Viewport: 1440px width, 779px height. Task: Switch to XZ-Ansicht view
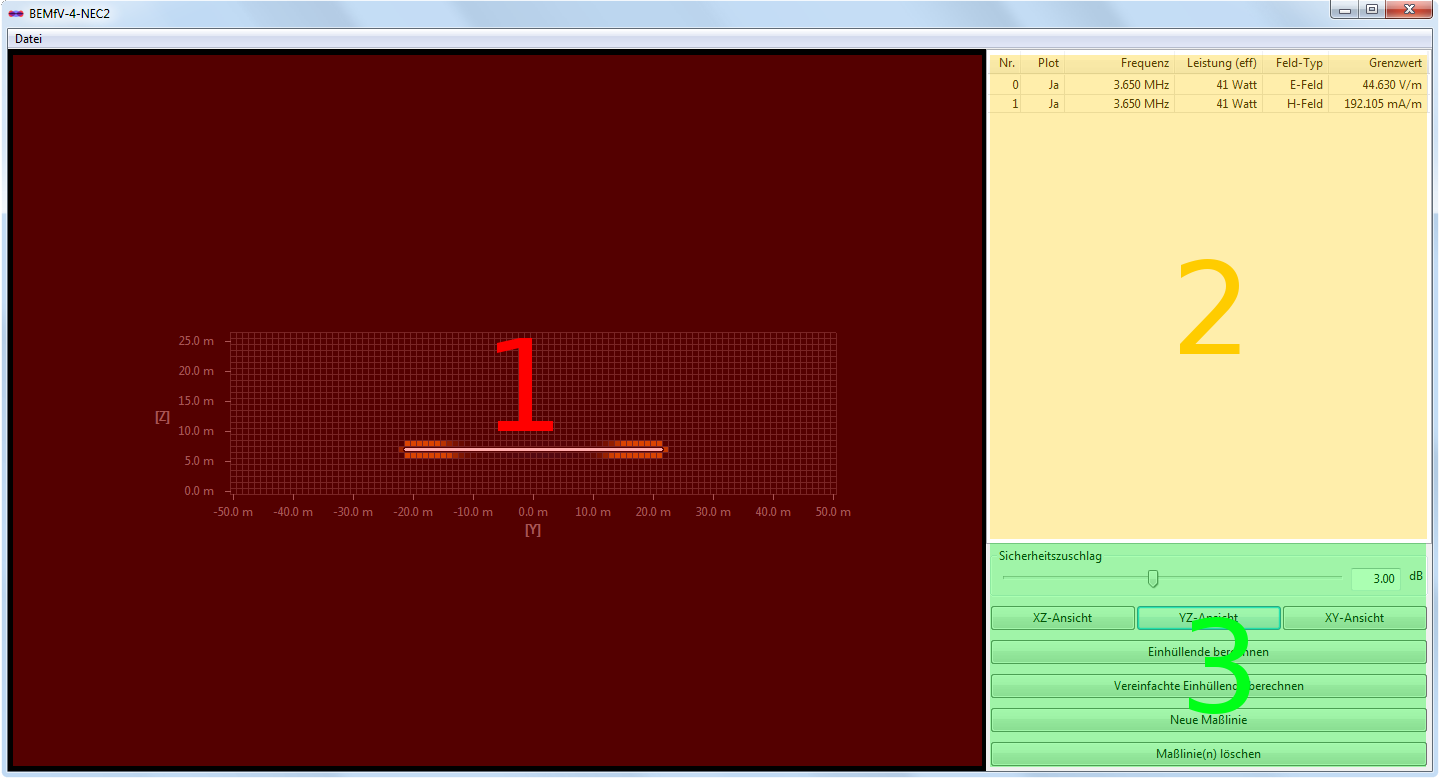[1062, 618]
